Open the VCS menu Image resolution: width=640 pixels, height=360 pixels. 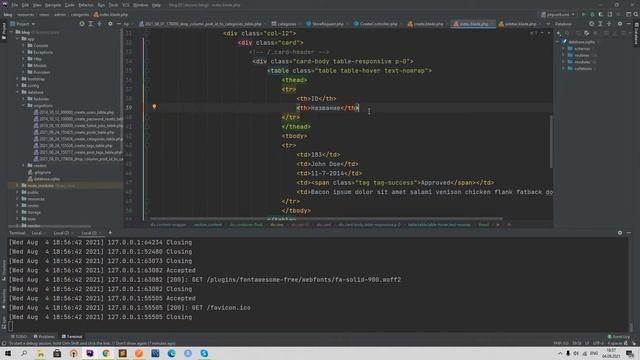pyautogui.click(x=126, y=5)
